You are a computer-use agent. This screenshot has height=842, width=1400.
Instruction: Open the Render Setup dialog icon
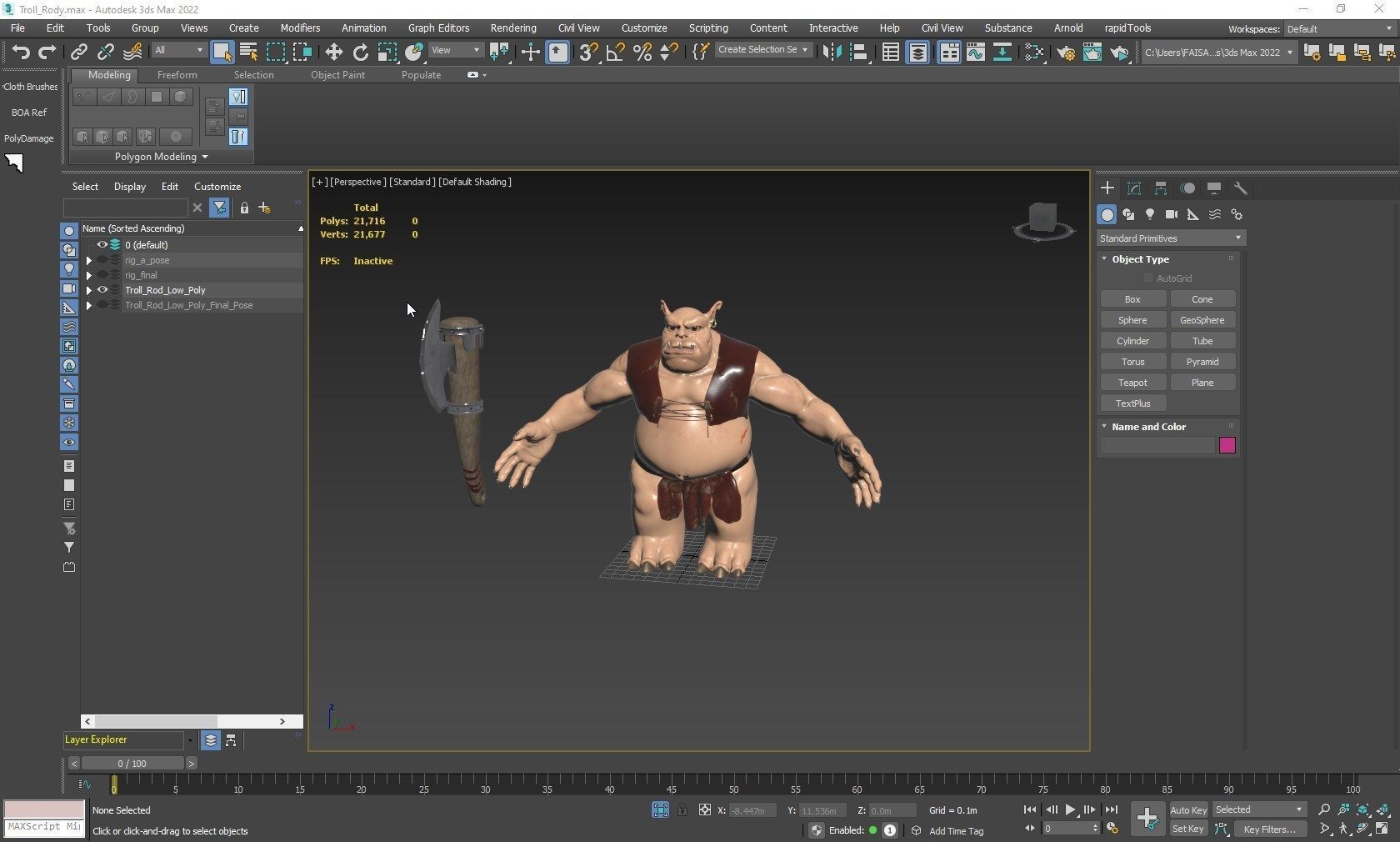[1065, 53]
